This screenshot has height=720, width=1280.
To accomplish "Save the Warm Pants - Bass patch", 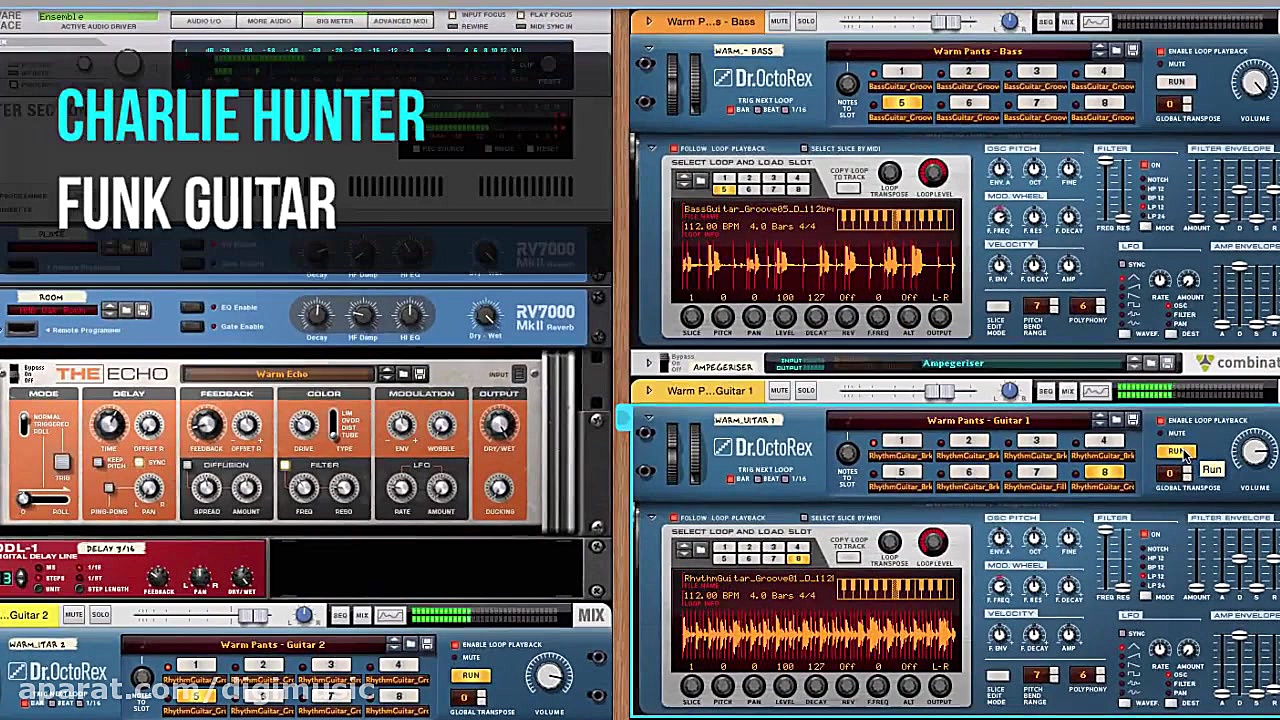I will click(1132, 51).
